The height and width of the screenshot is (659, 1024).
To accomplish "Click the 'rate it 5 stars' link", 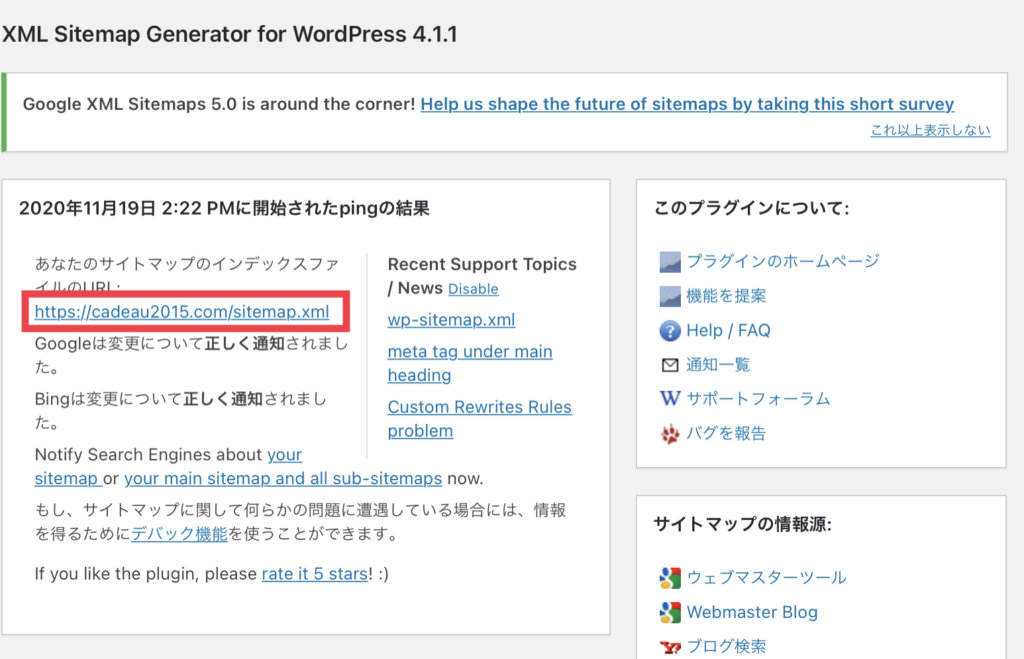I will [315, 574].
